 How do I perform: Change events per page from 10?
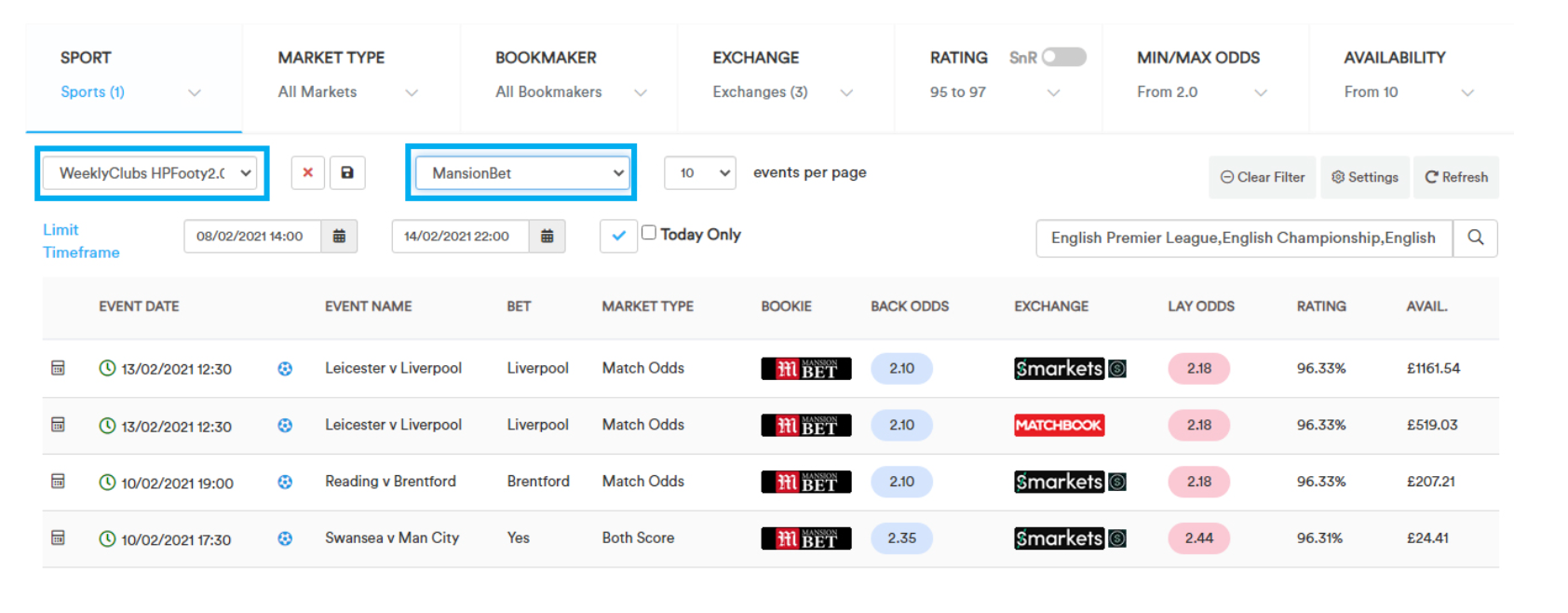click(700, 172)
